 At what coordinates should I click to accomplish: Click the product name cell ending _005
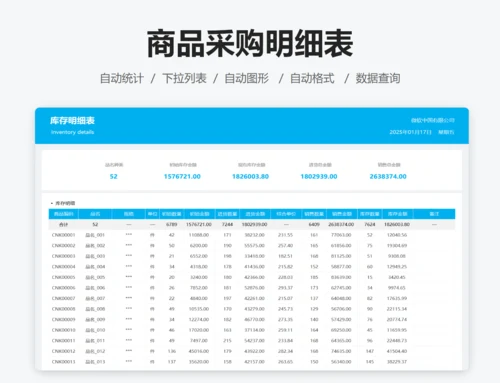[95, 277]
